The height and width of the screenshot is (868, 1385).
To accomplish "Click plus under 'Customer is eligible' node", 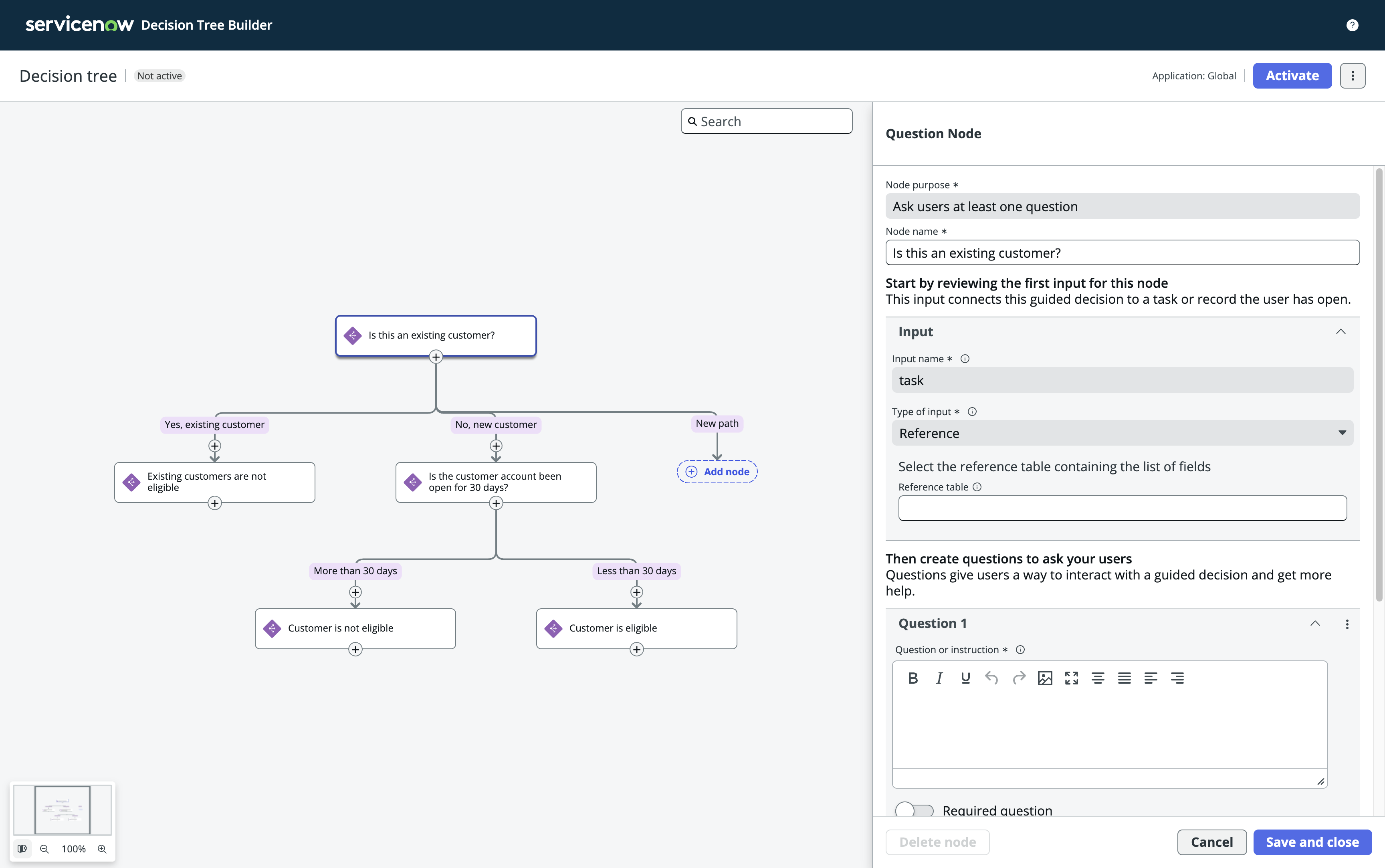I will point(636,649).
